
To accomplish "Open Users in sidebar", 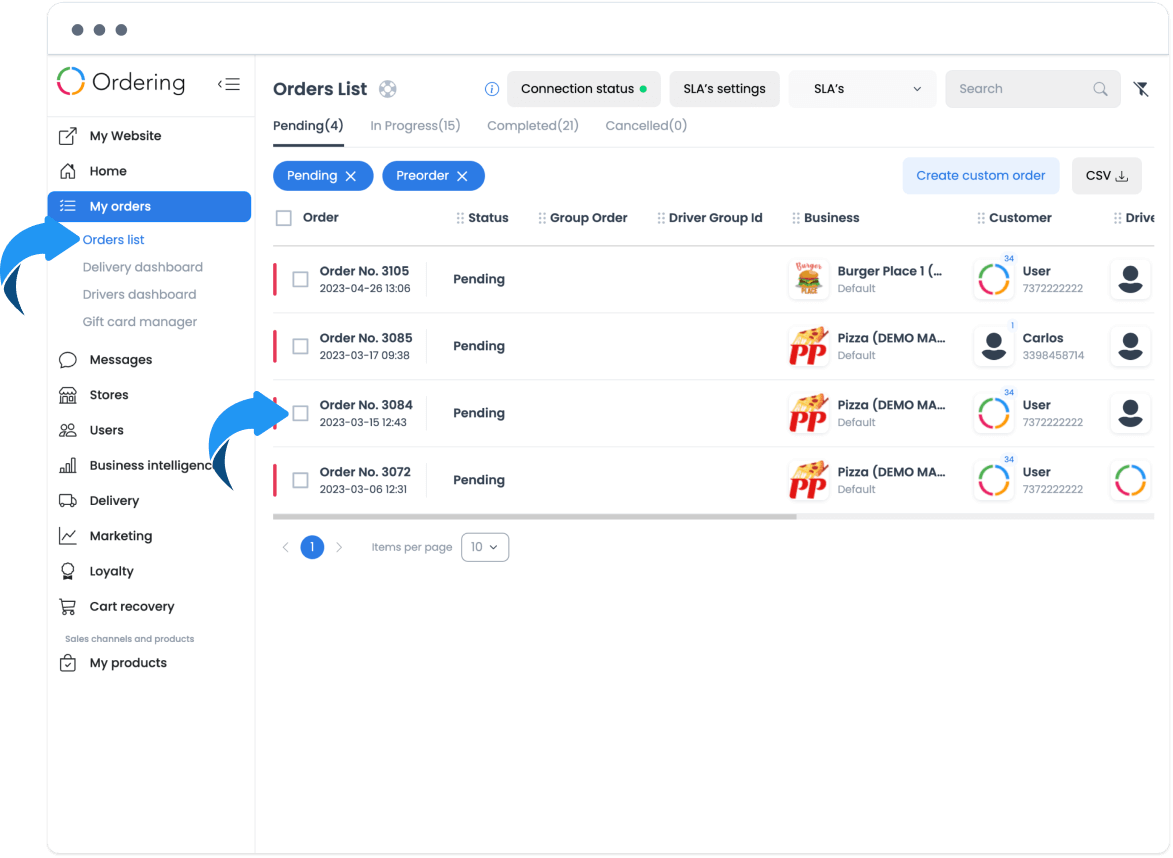I will tap(150, 430).
